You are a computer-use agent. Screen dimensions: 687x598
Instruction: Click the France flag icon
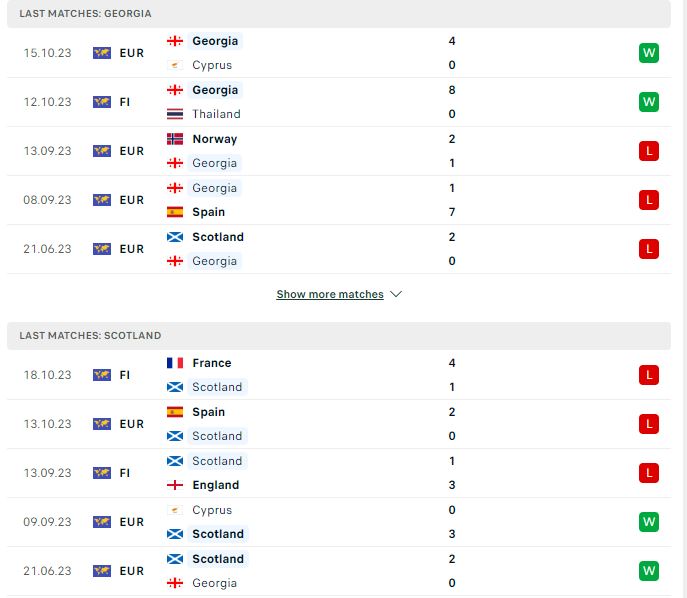coord(175,363)
